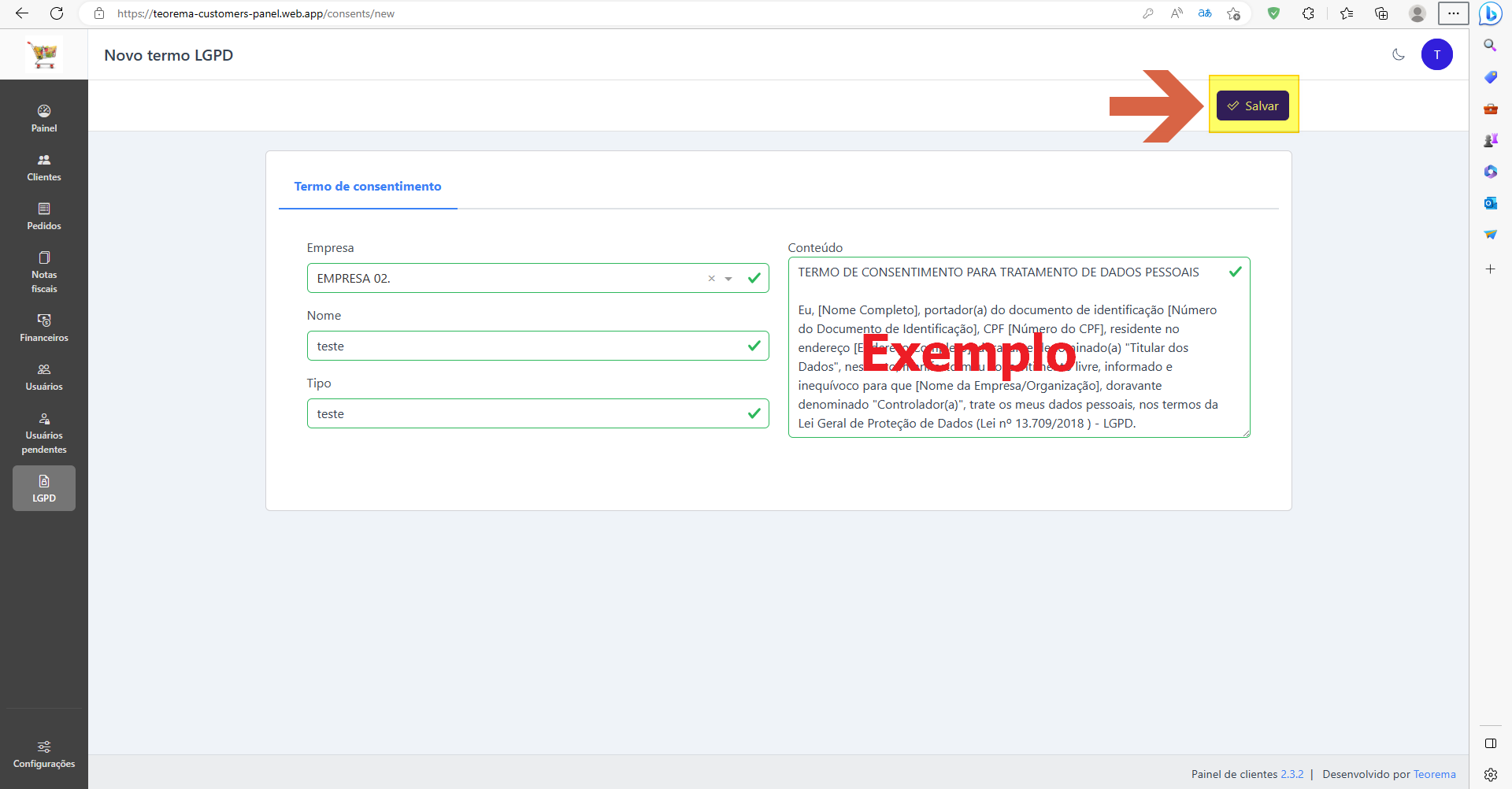1512x789 pixels.
Task: Open browser Settings and more menu
Action: [x=1454, y=13]
